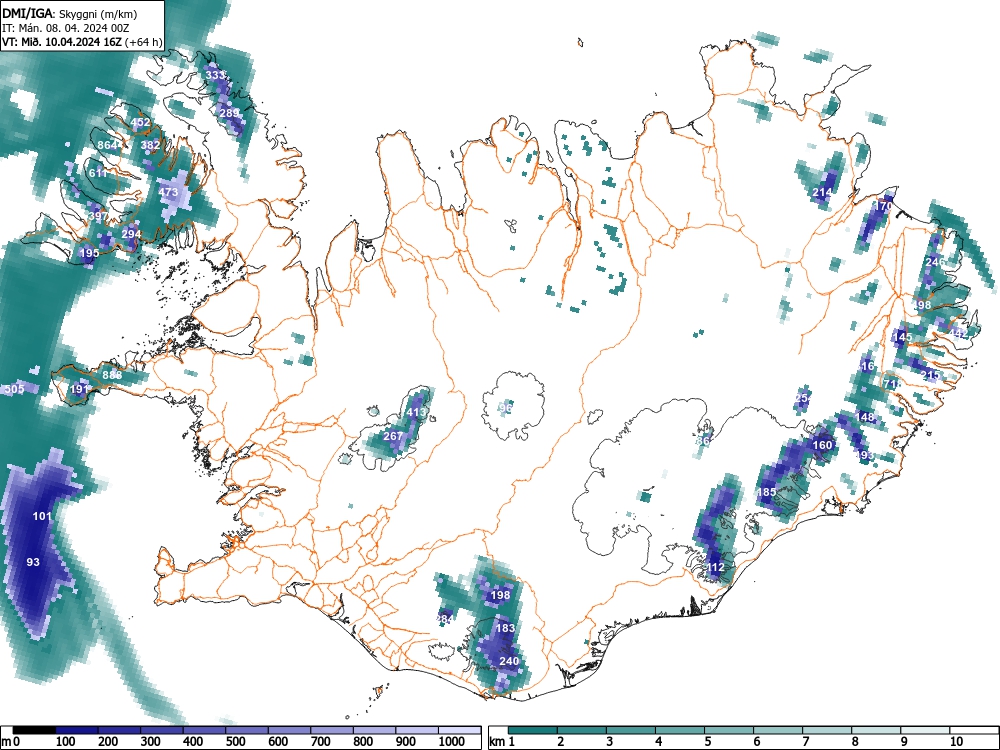This screenshot has height=750, width=1000.
Task: Select the 333 visibility value on the map
Action: pos(215,75)
